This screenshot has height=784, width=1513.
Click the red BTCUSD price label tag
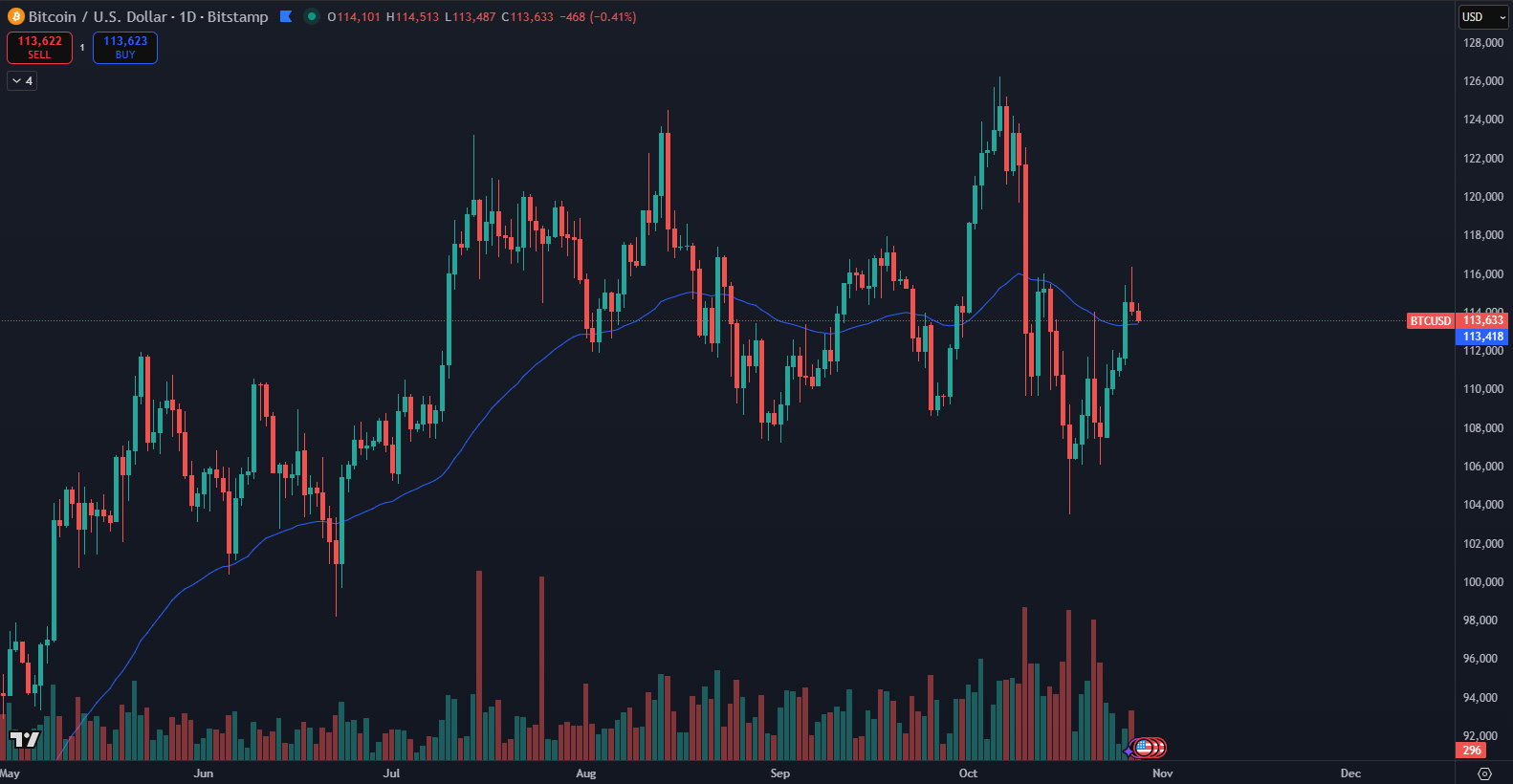[1430, 320]
